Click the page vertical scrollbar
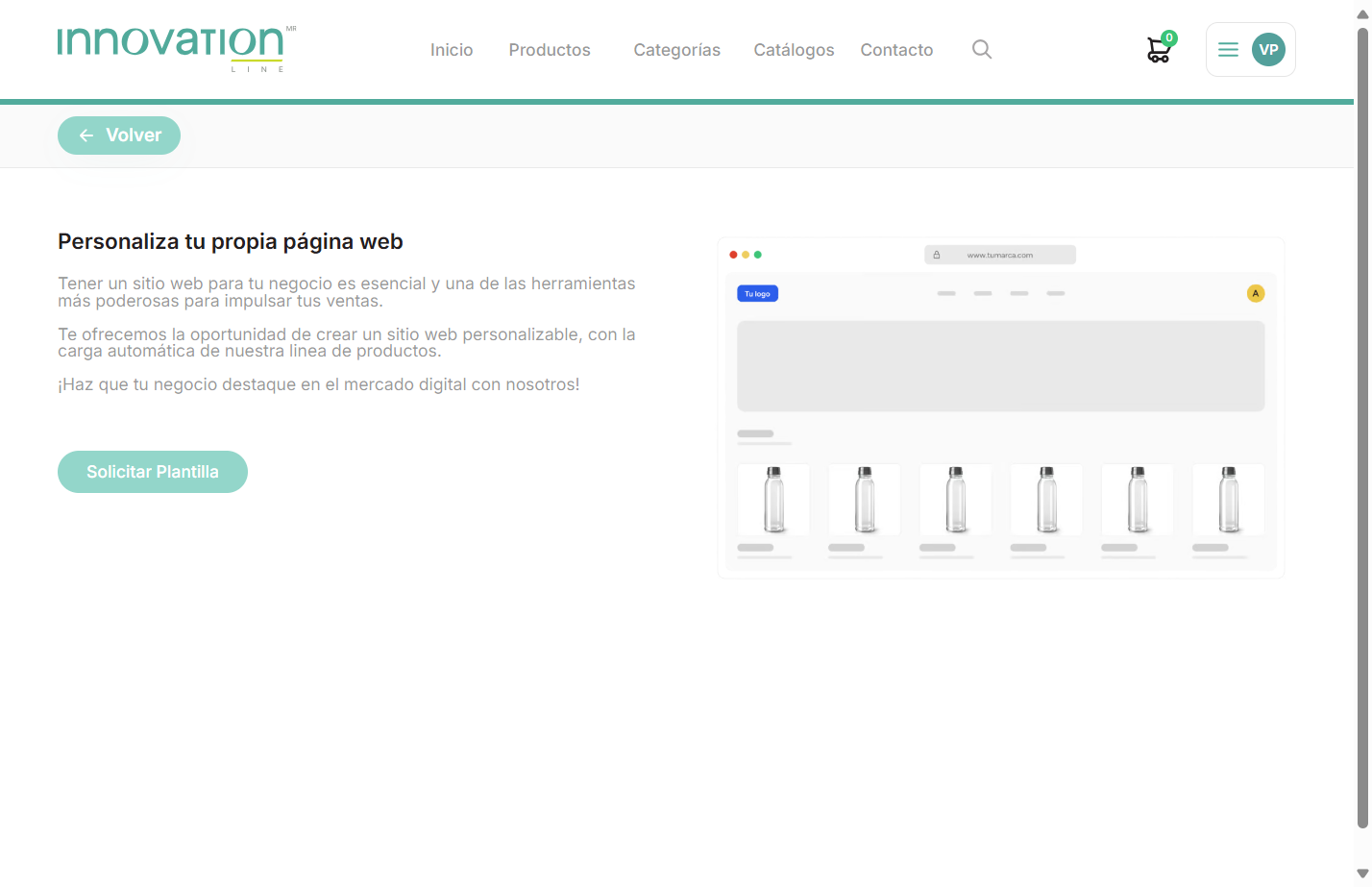The width and height of the screenshot is (1372, 887). tap(1362, 428)
